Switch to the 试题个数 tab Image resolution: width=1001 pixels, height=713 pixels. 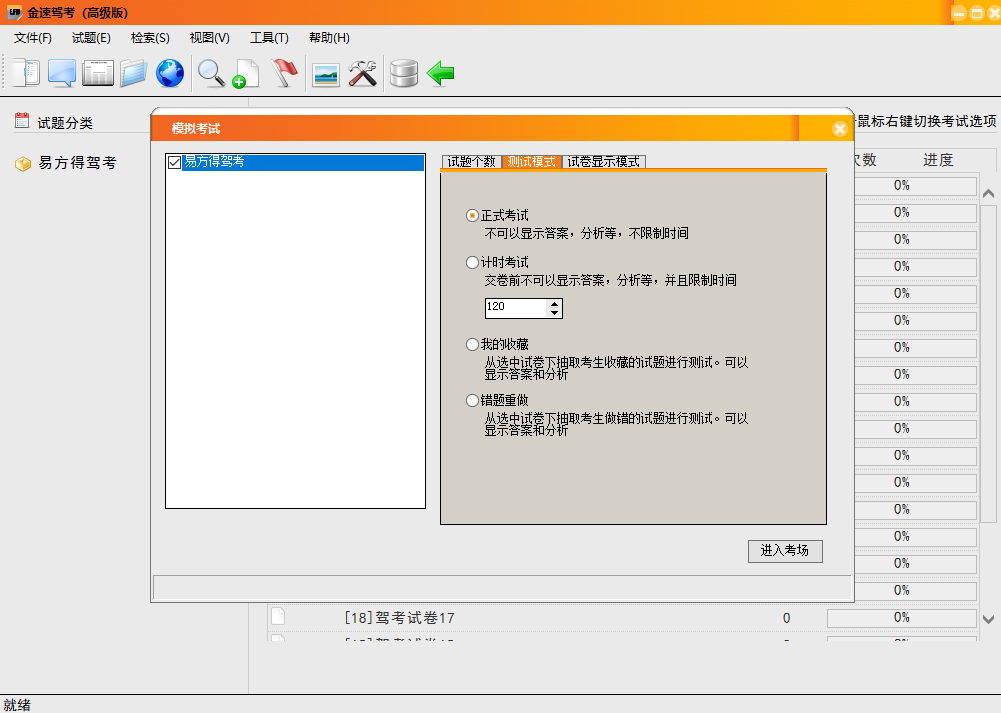click(471, 161)
